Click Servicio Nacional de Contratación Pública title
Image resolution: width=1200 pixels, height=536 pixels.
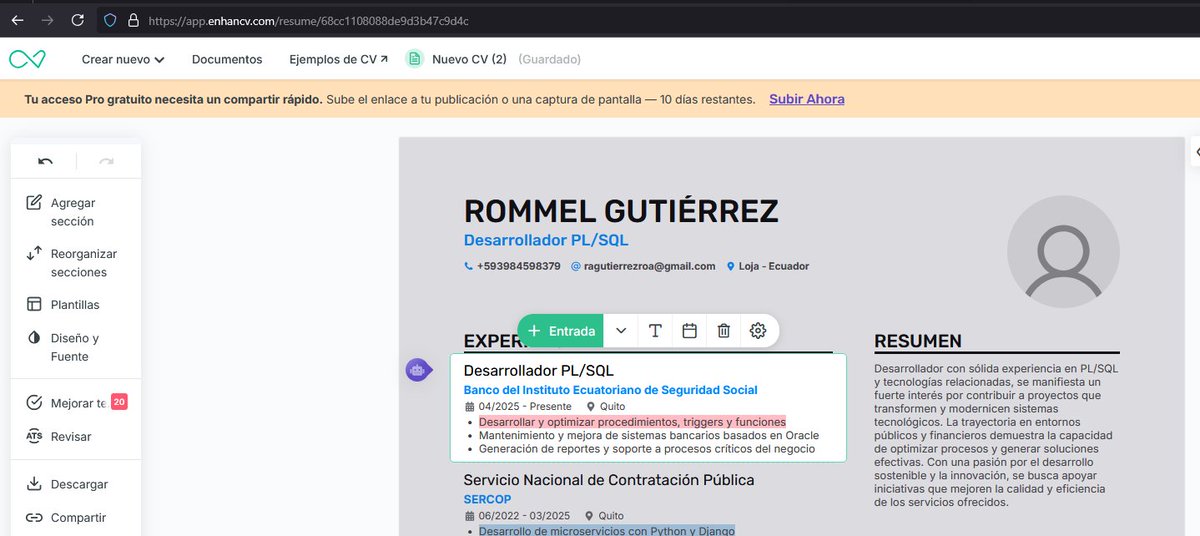click(x=609, y=480)
